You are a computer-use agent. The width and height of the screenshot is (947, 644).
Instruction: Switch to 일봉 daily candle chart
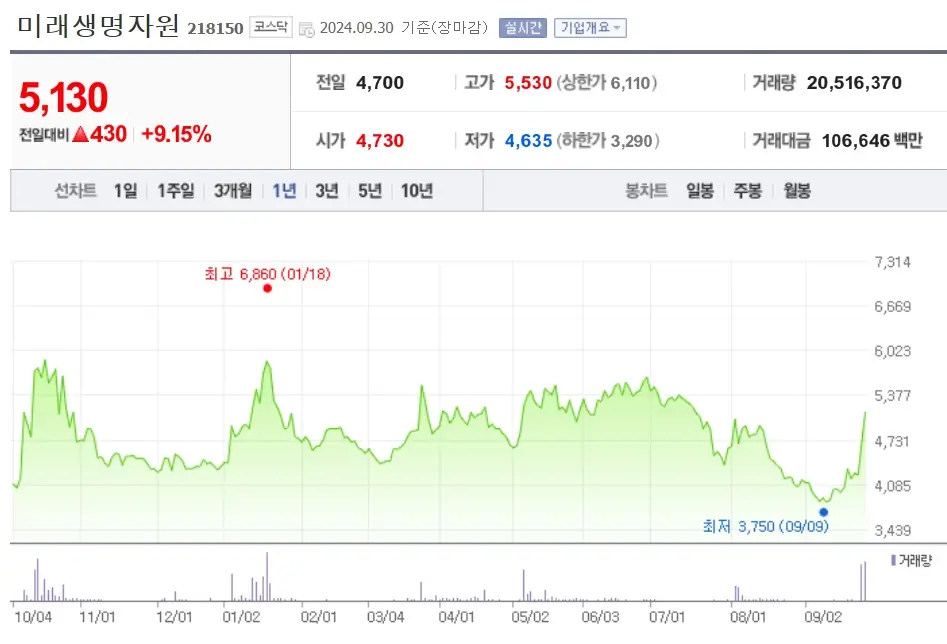700,190
